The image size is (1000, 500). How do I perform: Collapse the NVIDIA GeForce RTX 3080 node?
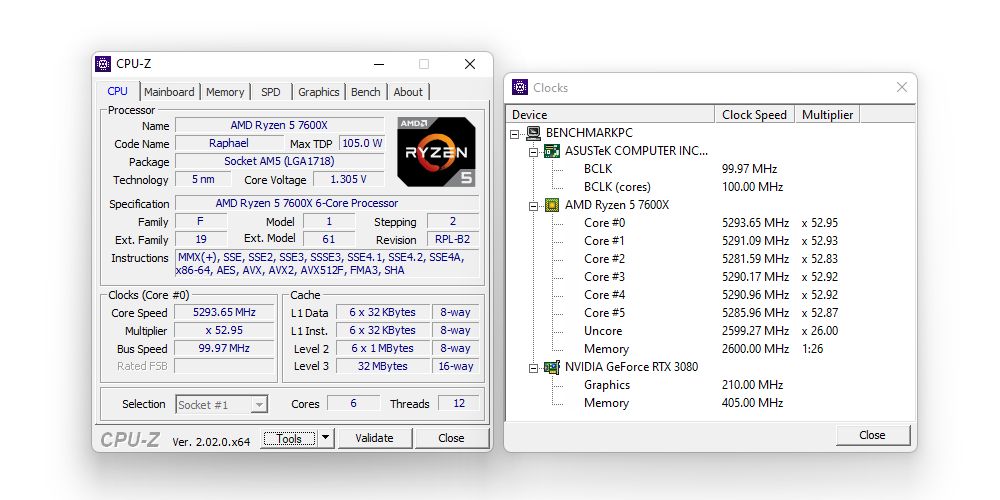click(533, 368)
